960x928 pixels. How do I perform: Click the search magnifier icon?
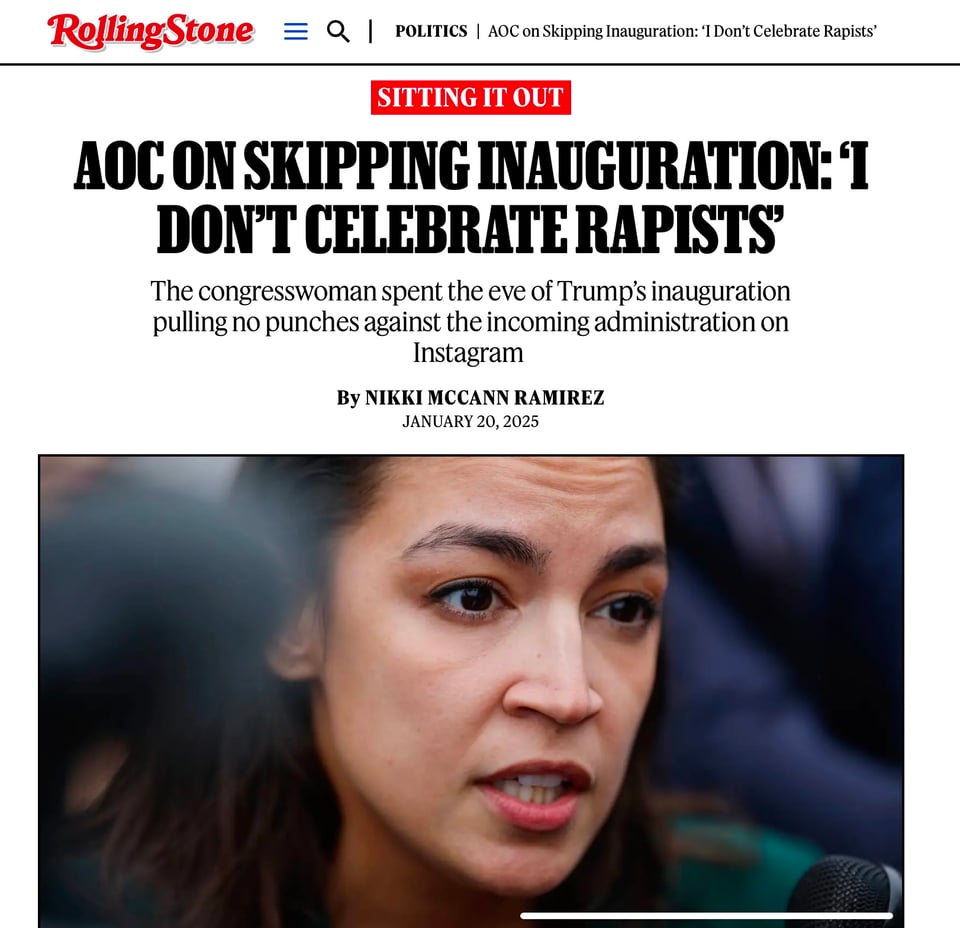click(x=338, y=31)
